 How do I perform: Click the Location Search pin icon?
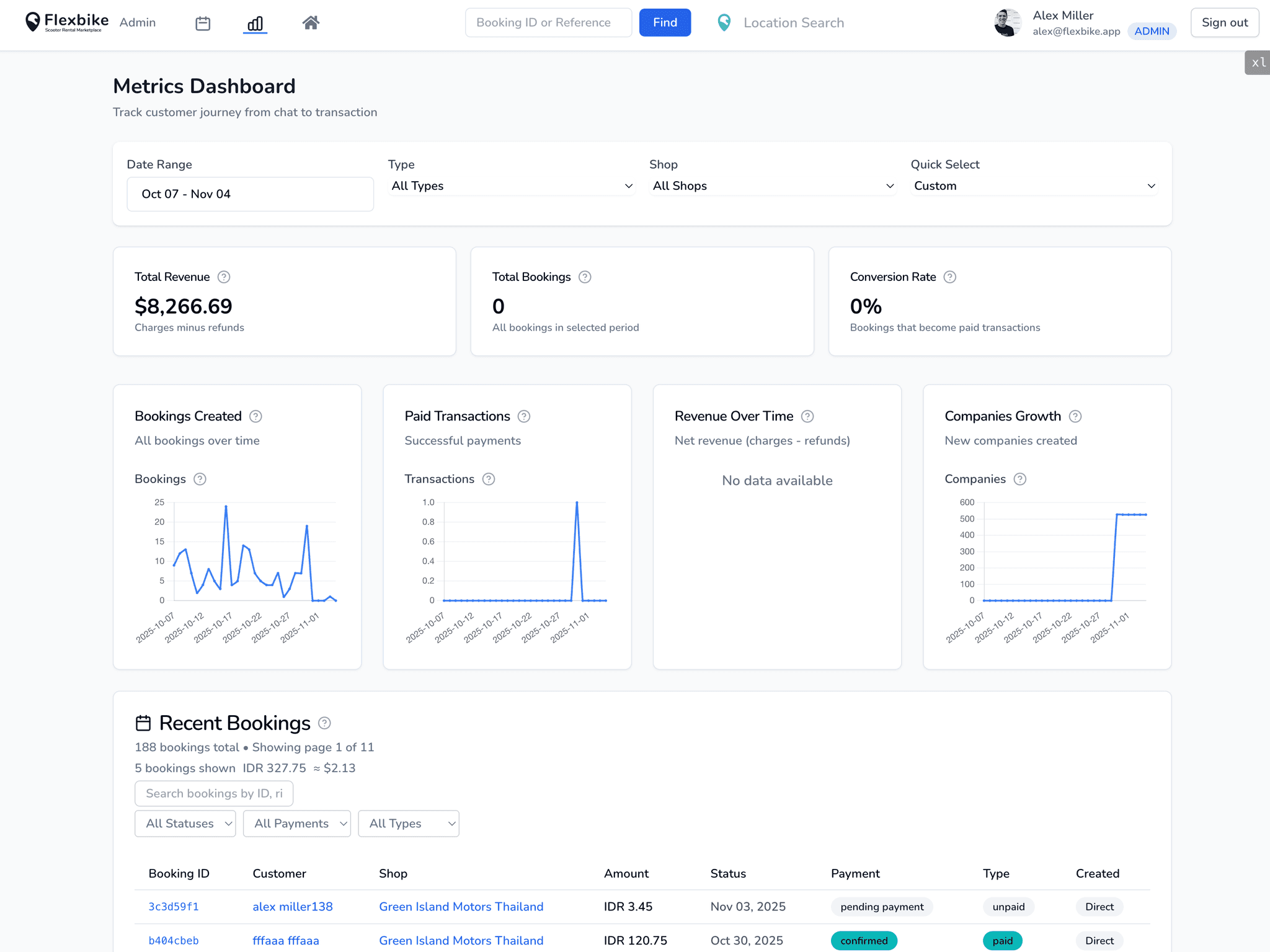point(724,23)
